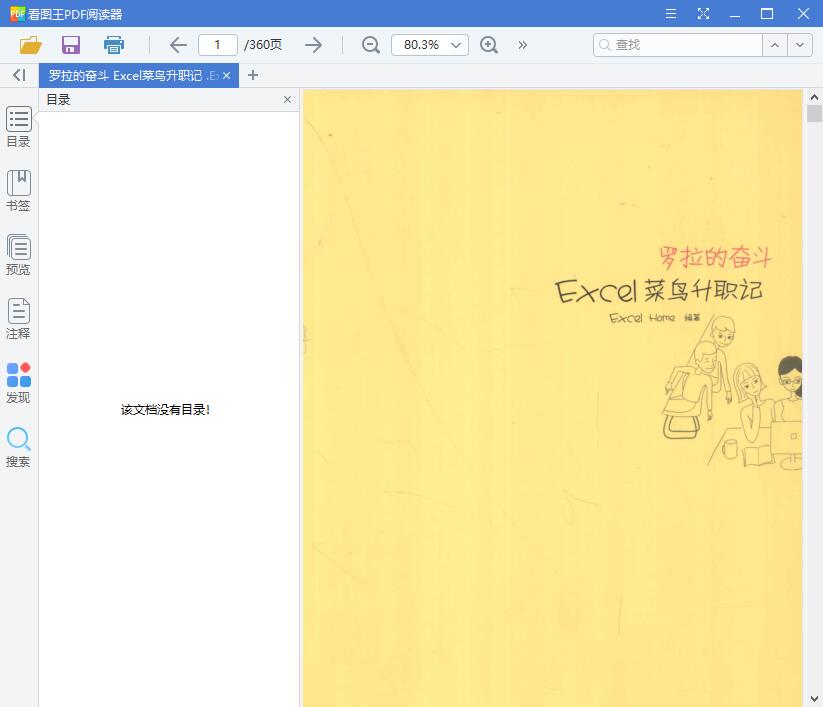Click the page number input field
This screenshot has height=707, width=823.
(x=218, y=45)
